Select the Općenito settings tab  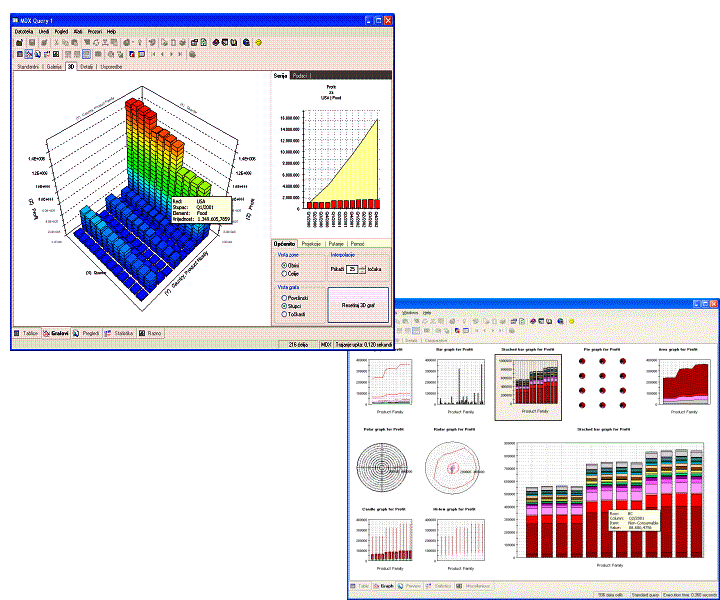pos(285,244)
